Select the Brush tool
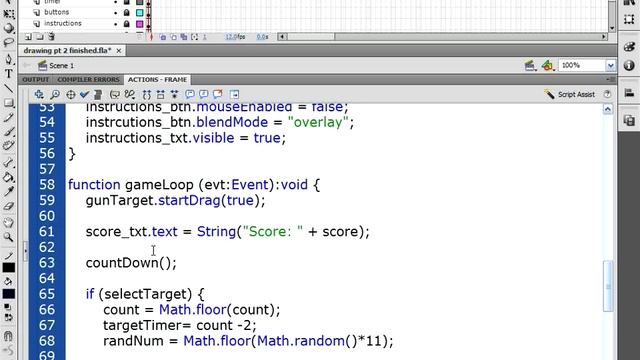This screenshot has height=360, width=640. (9, 131)
